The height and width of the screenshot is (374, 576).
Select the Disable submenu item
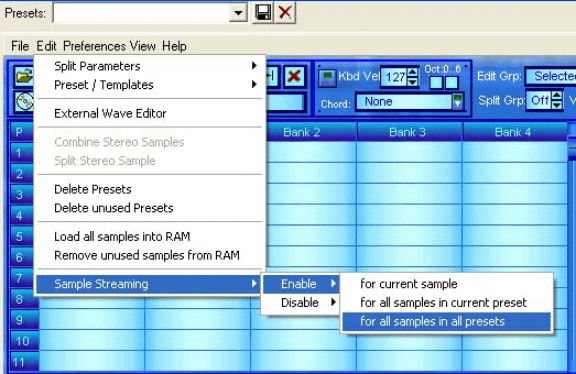pyautogui.click(x=300, y=303)
